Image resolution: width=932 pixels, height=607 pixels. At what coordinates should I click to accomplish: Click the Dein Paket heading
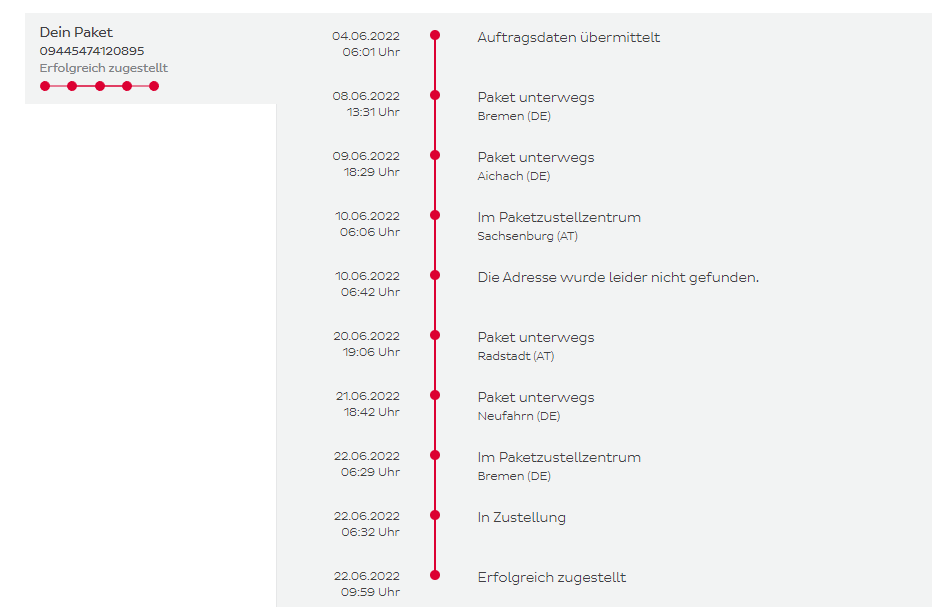pyautogui.click(x=76, y=33)
